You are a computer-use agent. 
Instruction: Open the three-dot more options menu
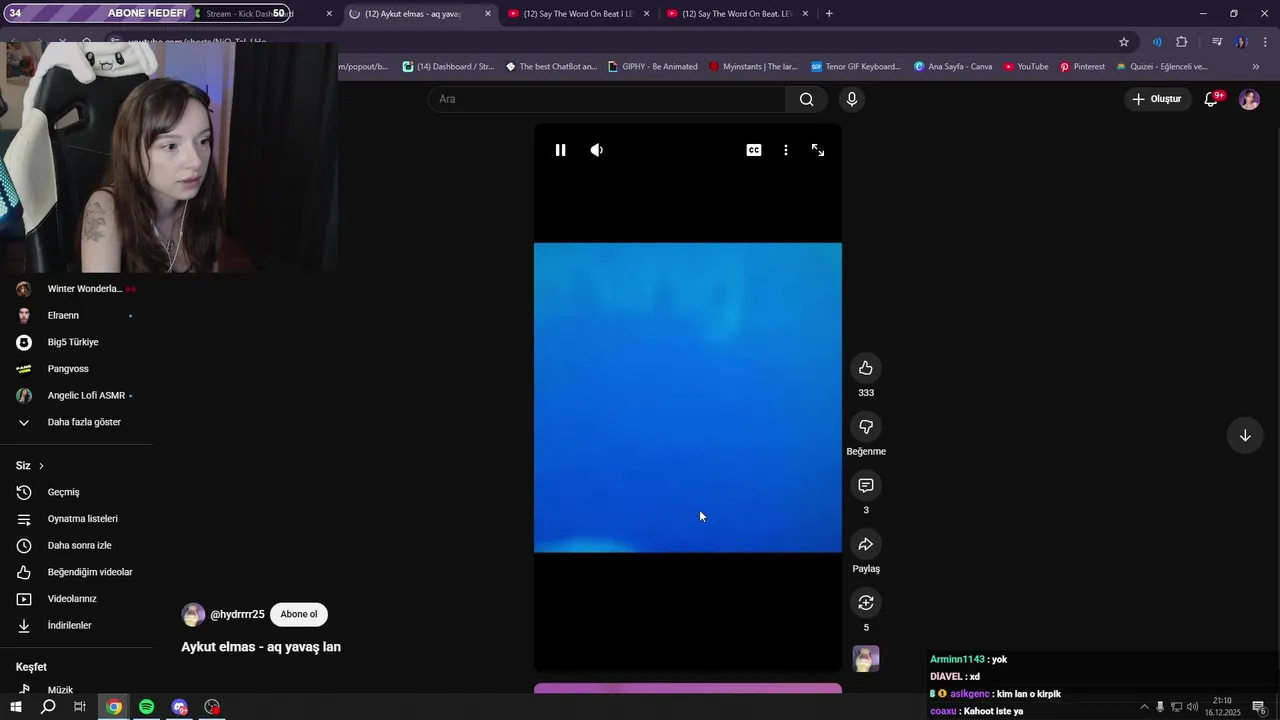click(x=786, y=150)
